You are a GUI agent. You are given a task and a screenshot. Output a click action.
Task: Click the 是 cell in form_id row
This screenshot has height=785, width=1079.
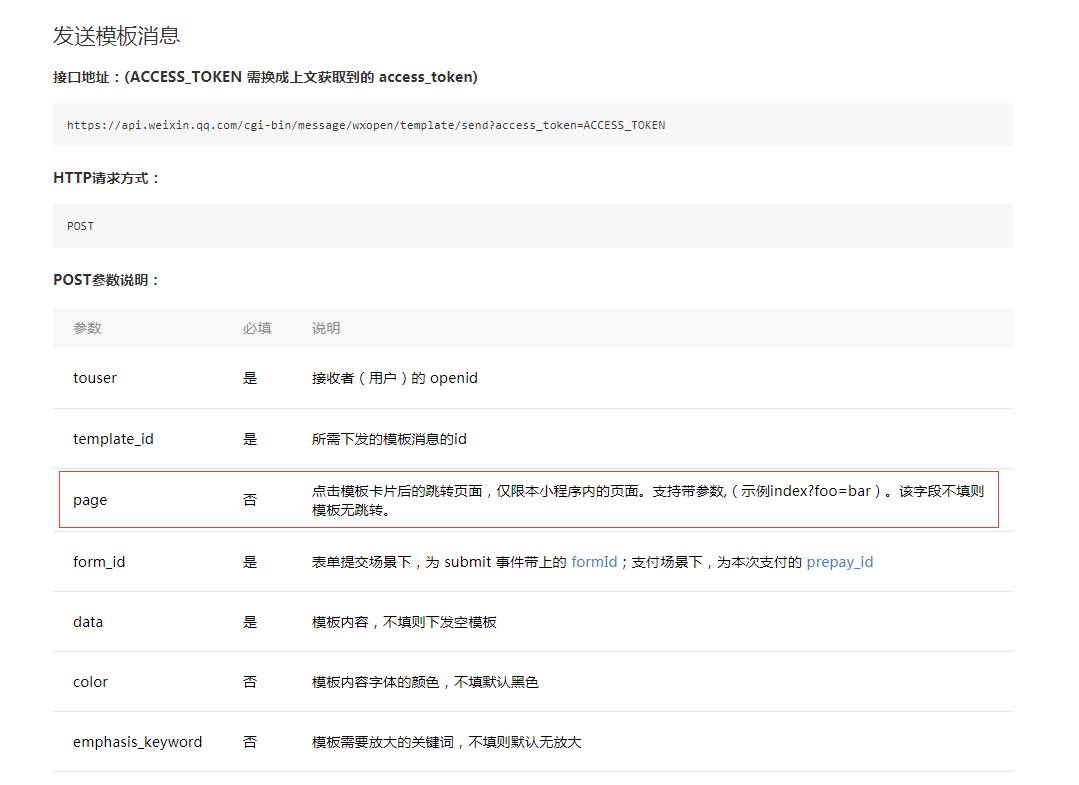250,562
